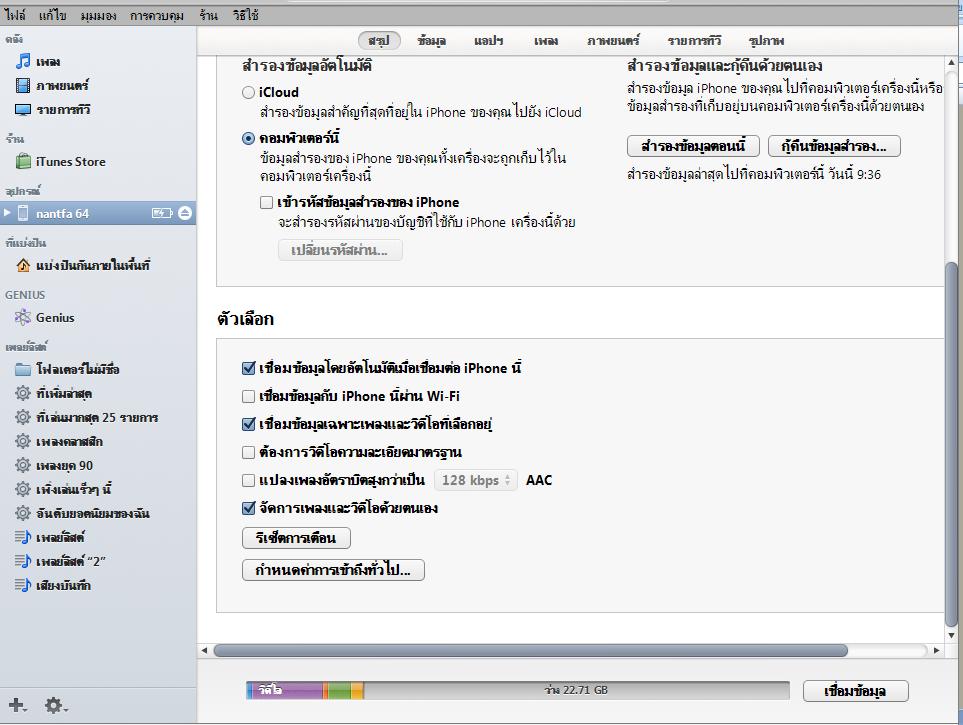
Task: Click the horizontal scrollbar left arrow
Action: pos(205,650)
